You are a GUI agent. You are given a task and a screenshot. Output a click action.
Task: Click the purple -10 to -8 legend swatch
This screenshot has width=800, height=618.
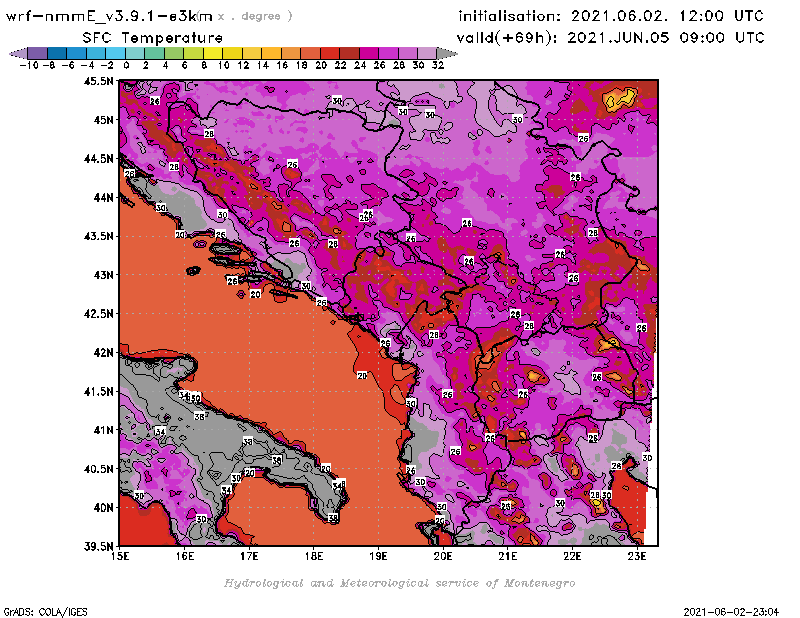click(38, 53)
